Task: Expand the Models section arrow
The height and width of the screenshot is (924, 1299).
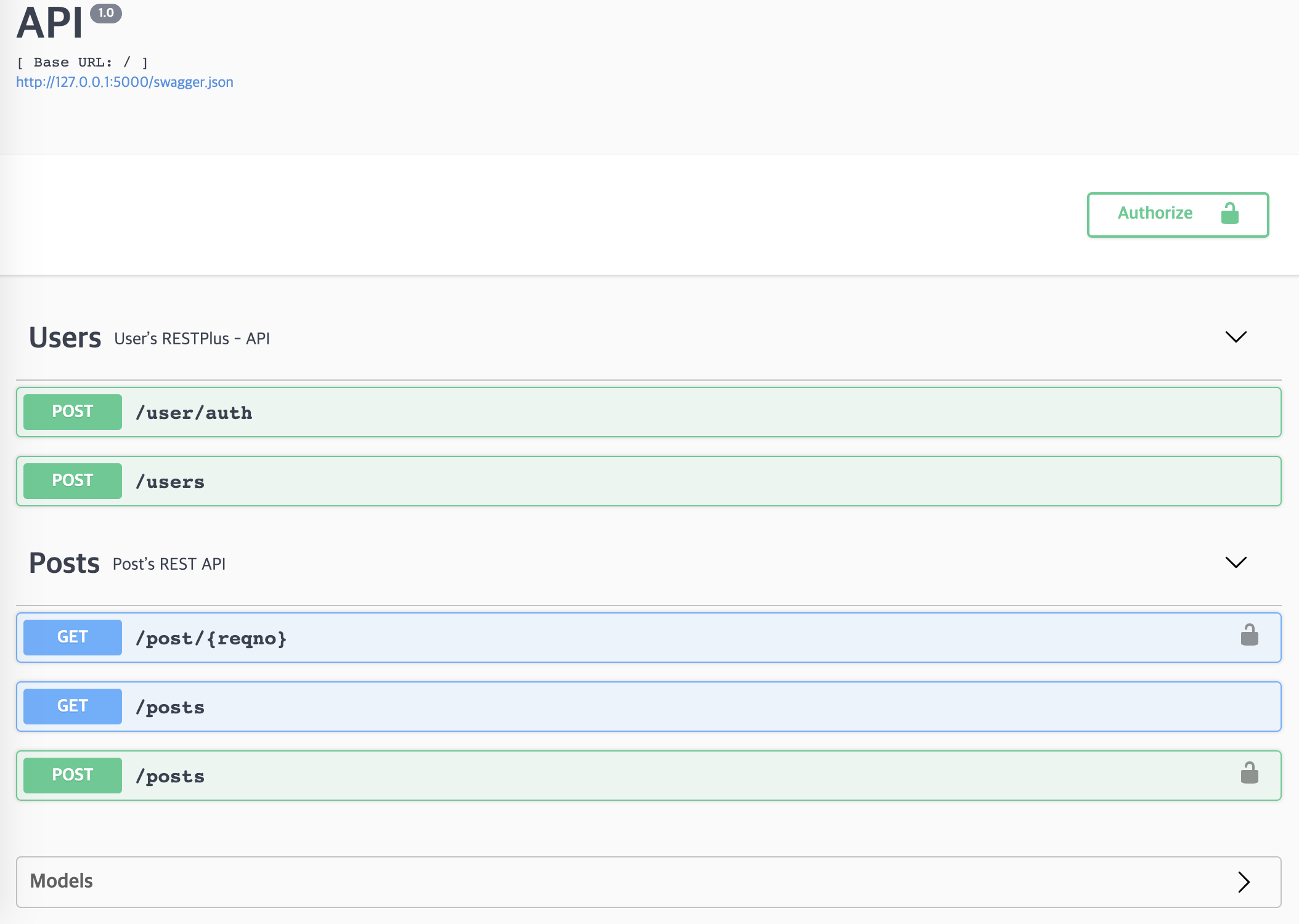Action: [x=1244, y=881]
